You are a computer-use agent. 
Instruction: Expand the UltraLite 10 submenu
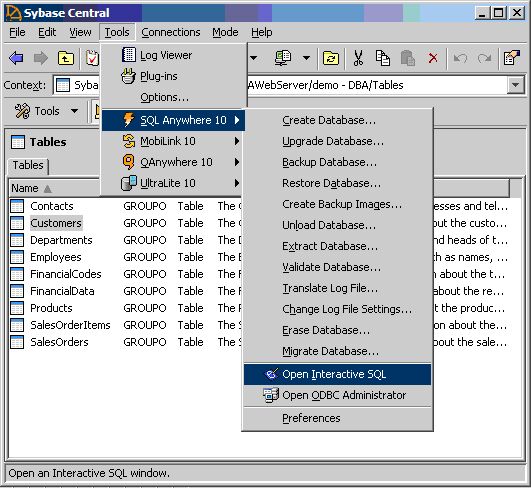(x=237, y=183)
